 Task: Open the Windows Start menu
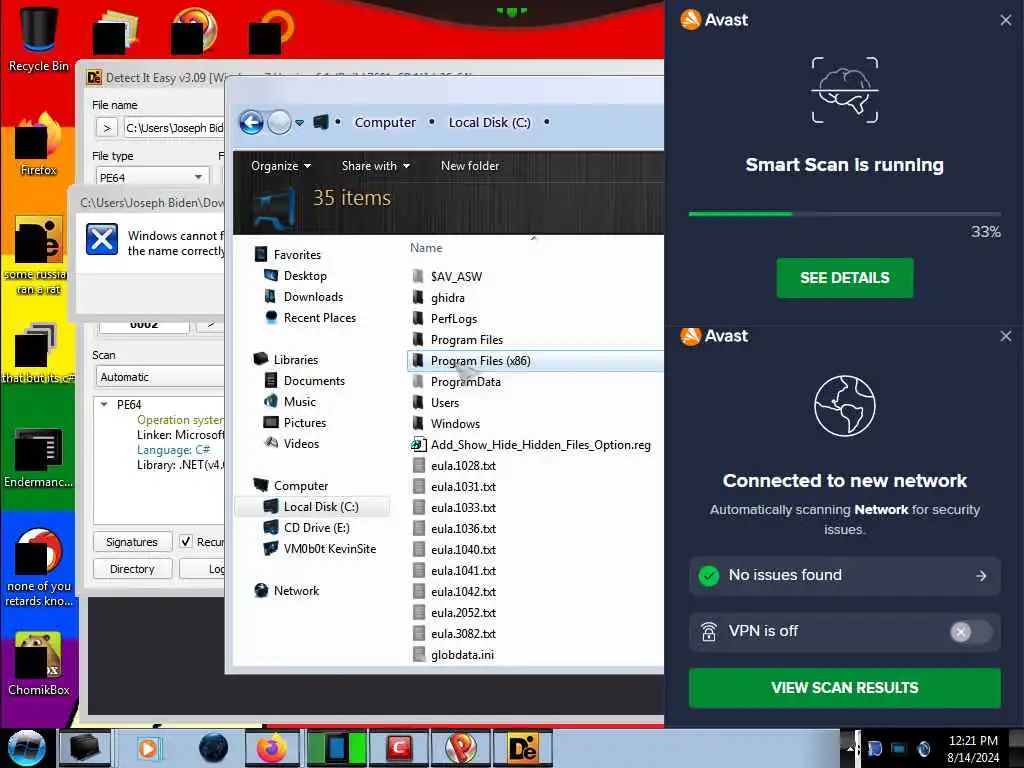tap(26, 748)
